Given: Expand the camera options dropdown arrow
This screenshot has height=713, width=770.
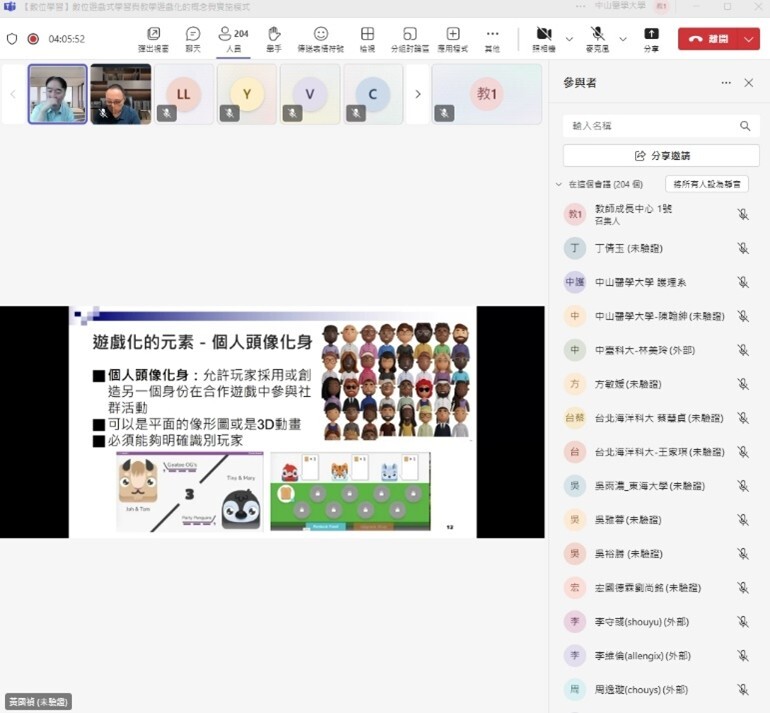Looking at the screenshot, I should click(x=569, y=39).
